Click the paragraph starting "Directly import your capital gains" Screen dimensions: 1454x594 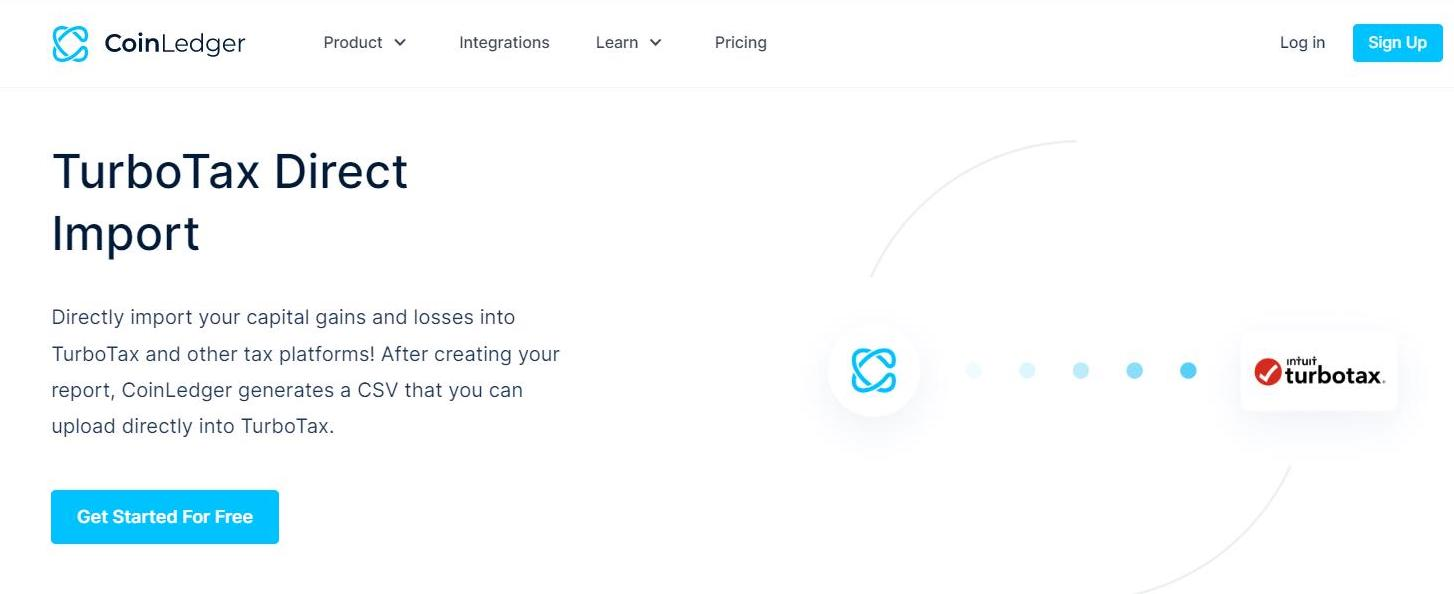click(x=306, y=372)
